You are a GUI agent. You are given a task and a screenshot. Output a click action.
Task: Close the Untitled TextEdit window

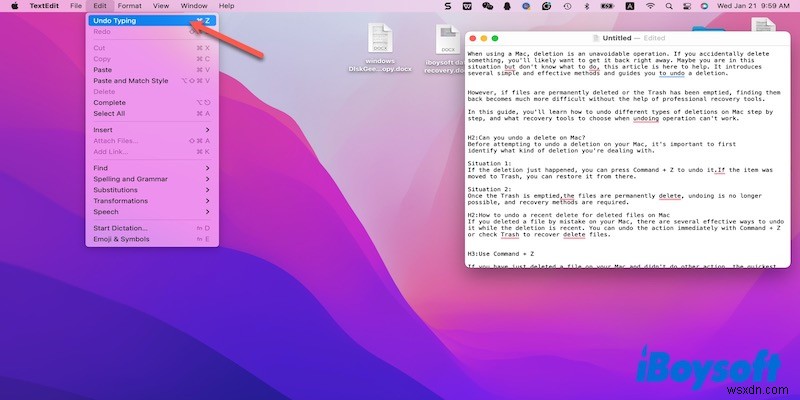pyautogui.click(x=472, y=38)
